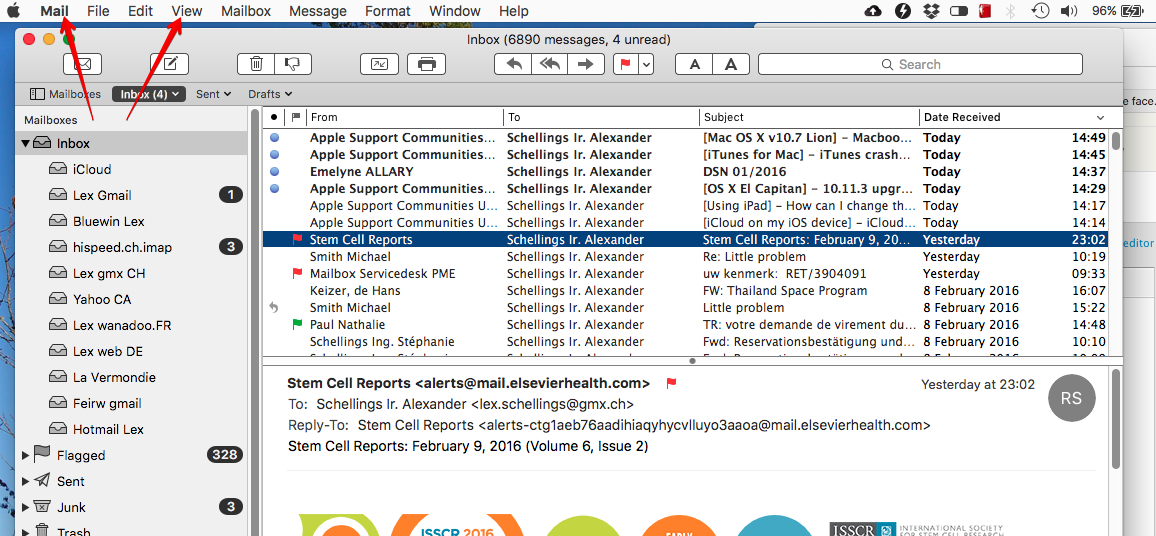Image resolution: width=1156 pixels, height=536 pixels.
Task: Select the Lex web DE inbox
Action: pos(131,351)
